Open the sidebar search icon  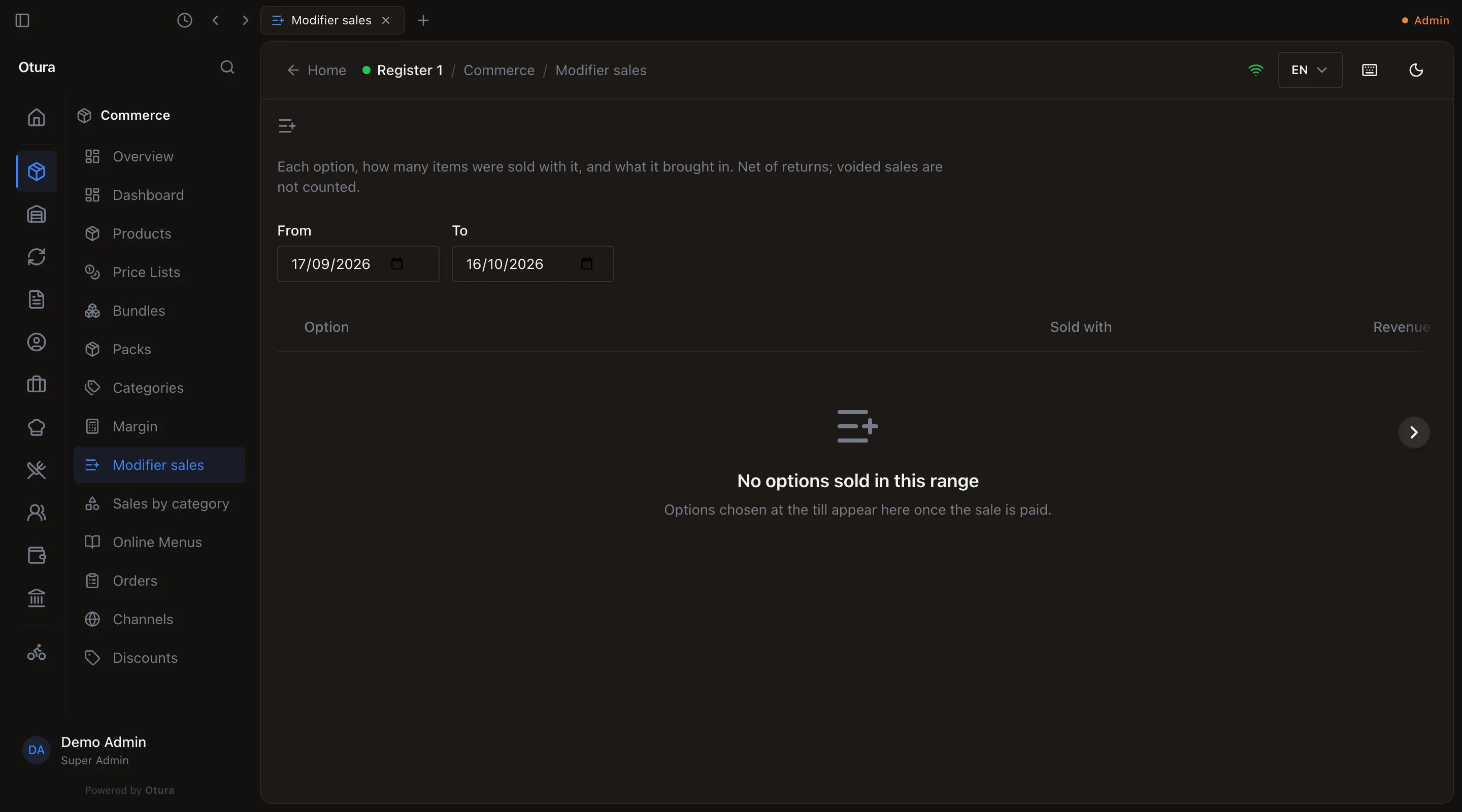227,67
